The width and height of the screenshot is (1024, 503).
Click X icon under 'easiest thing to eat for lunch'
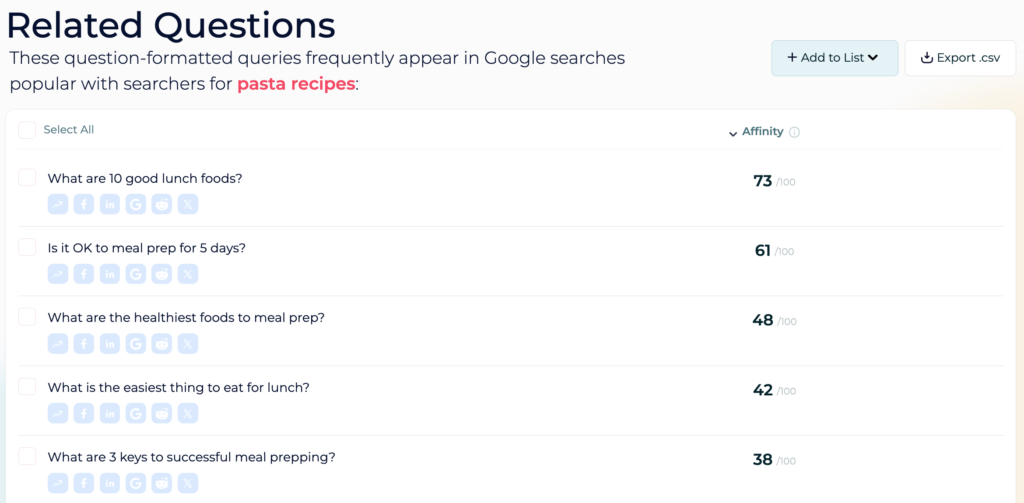point(188,413)
